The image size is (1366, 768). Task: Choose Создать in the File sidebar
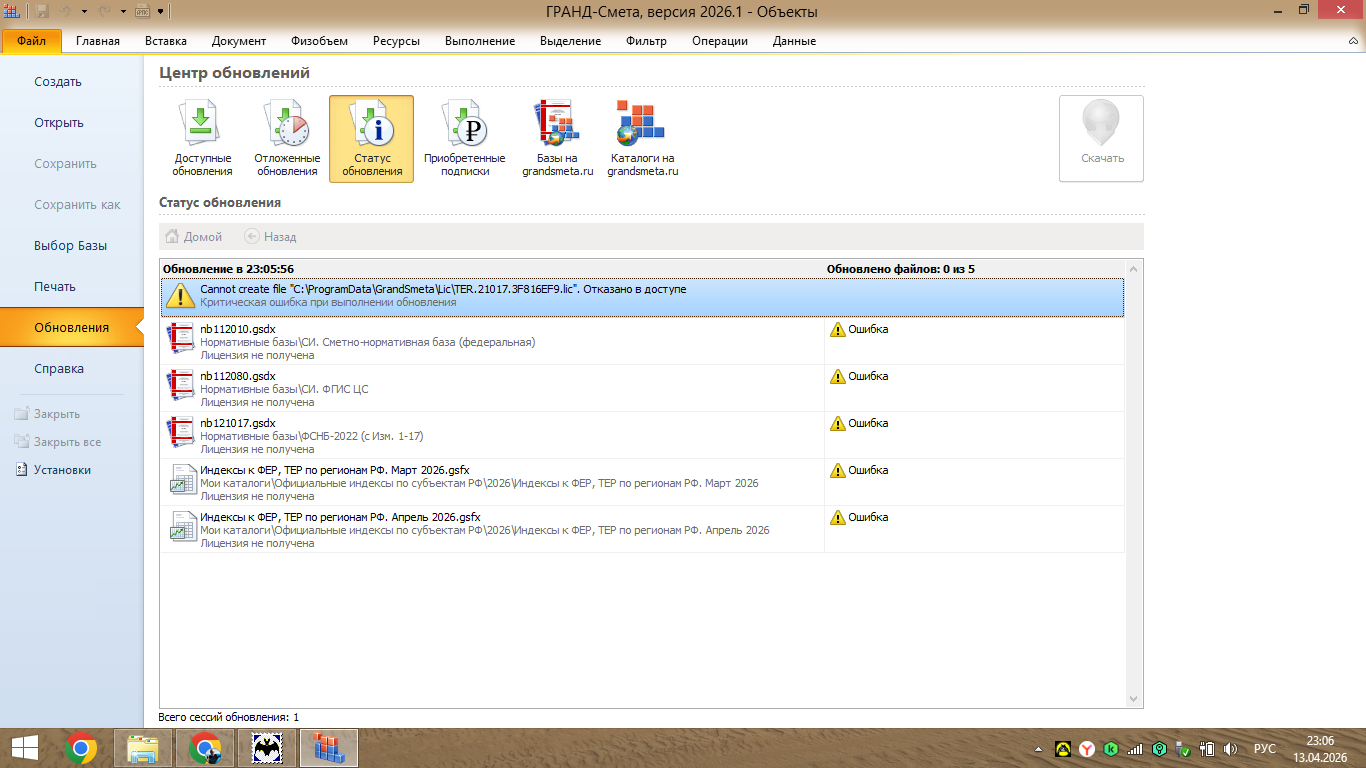point(58,82)
